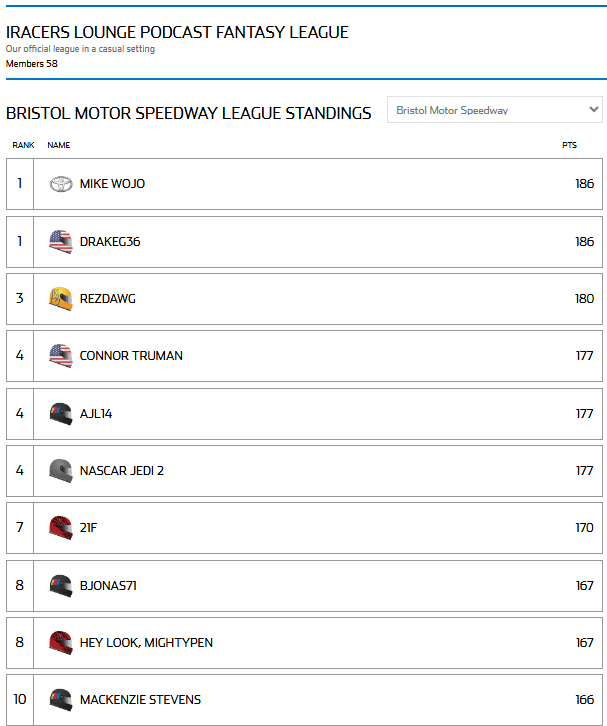Open the Bristol Motor Speedway track dropdown
Screen dimensions: 607x726
[495, 110]
